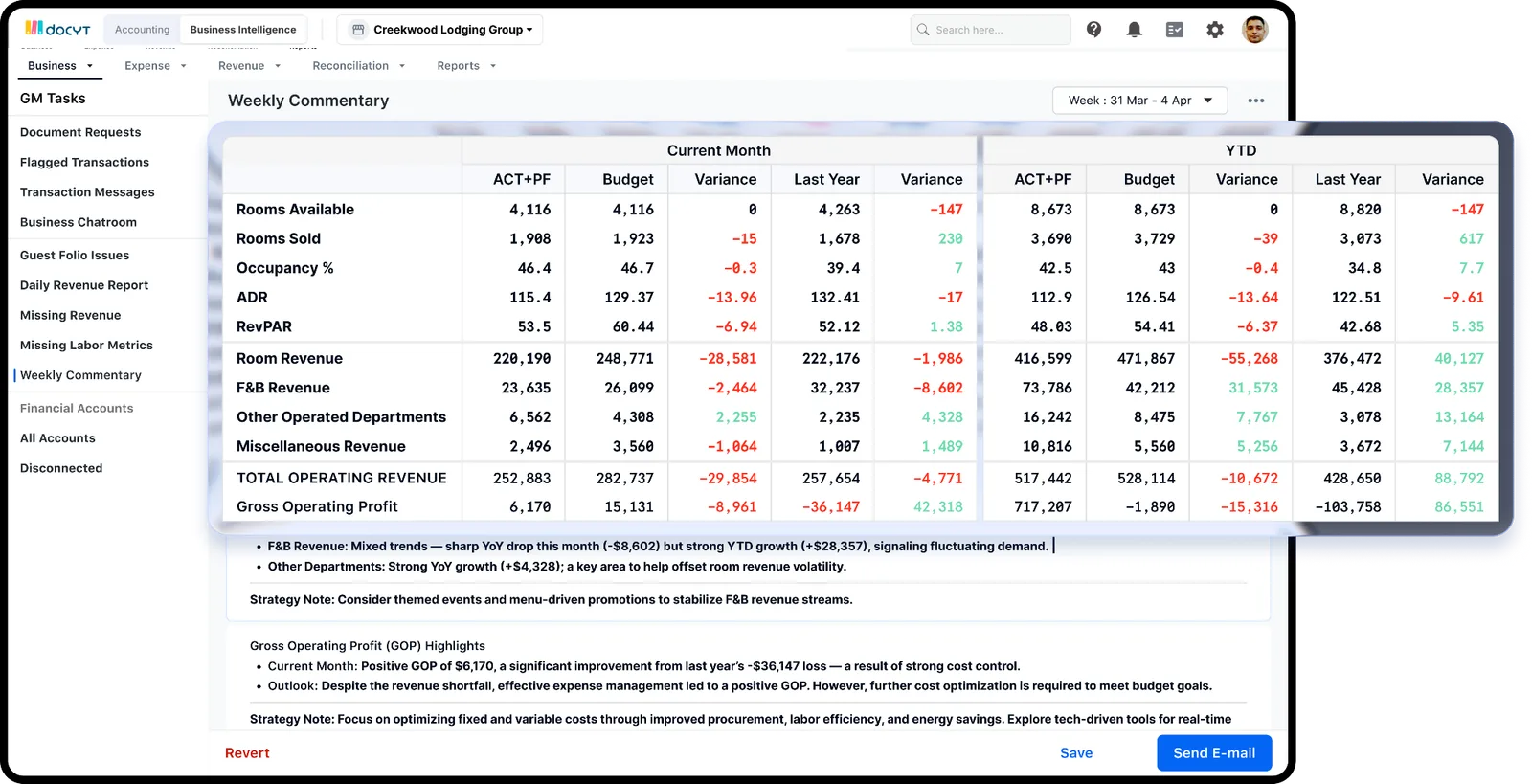Expand the Expense menu dropdown

(155, 66)
